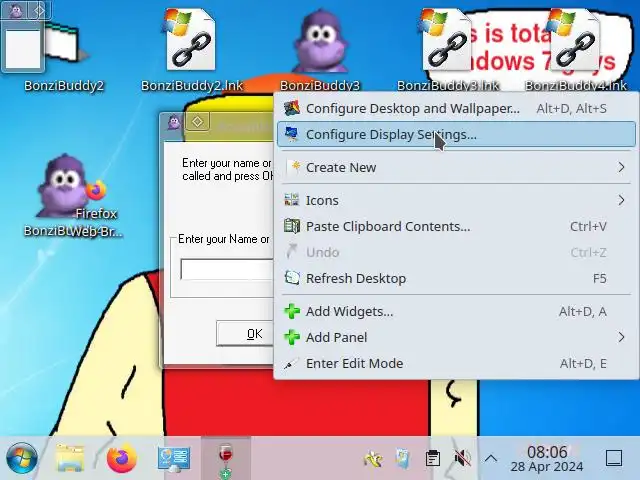
Task: Choose Add Widgets from context menu
Action: [x=456, y=311]
